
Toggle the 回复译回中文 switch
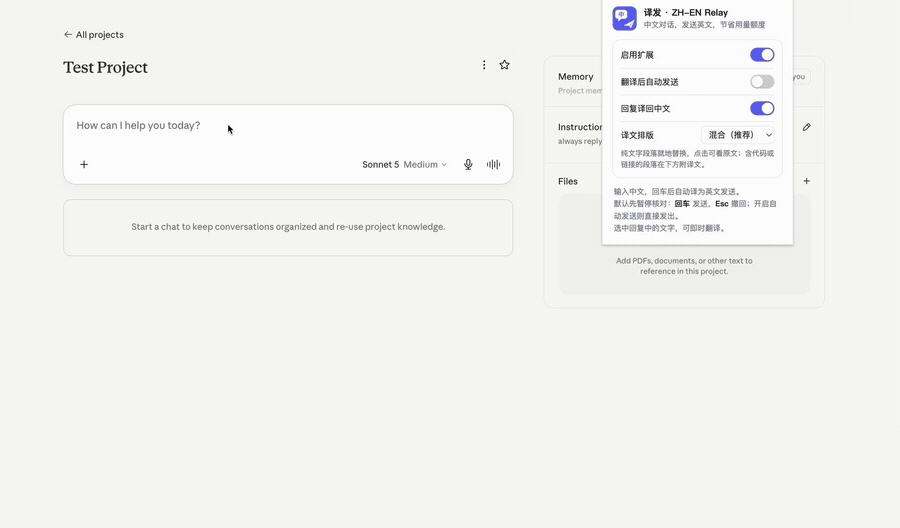click(762, 108)
